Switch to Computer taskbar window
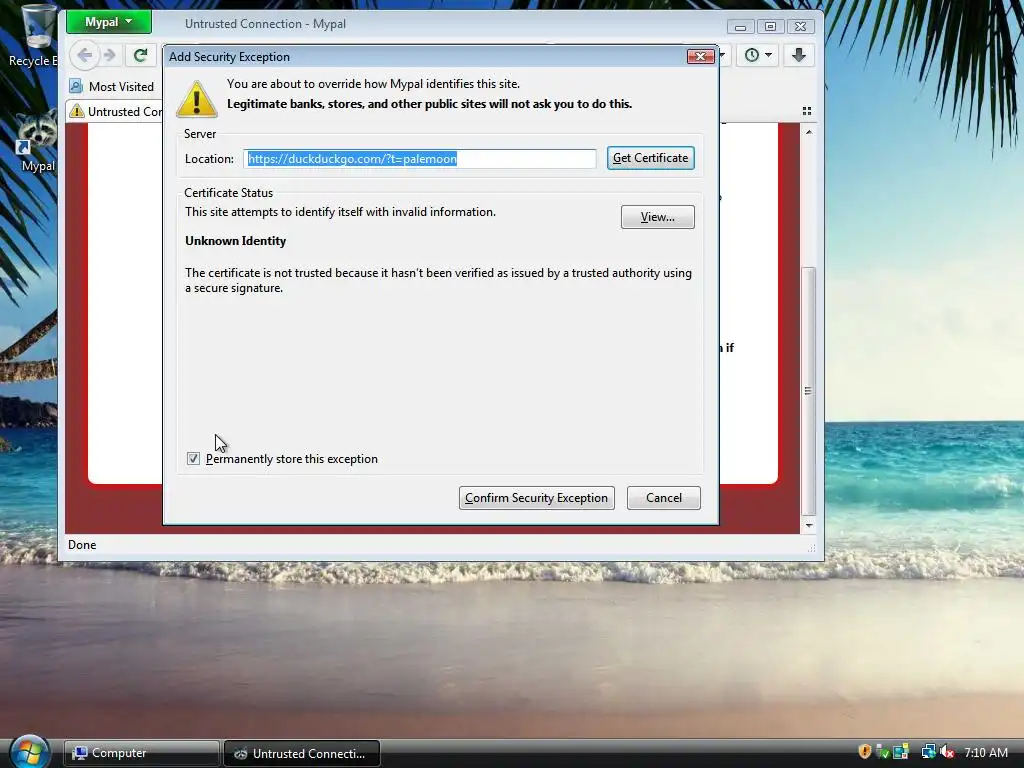Viewport: 1024px width, 768px height. coord(141,753)
